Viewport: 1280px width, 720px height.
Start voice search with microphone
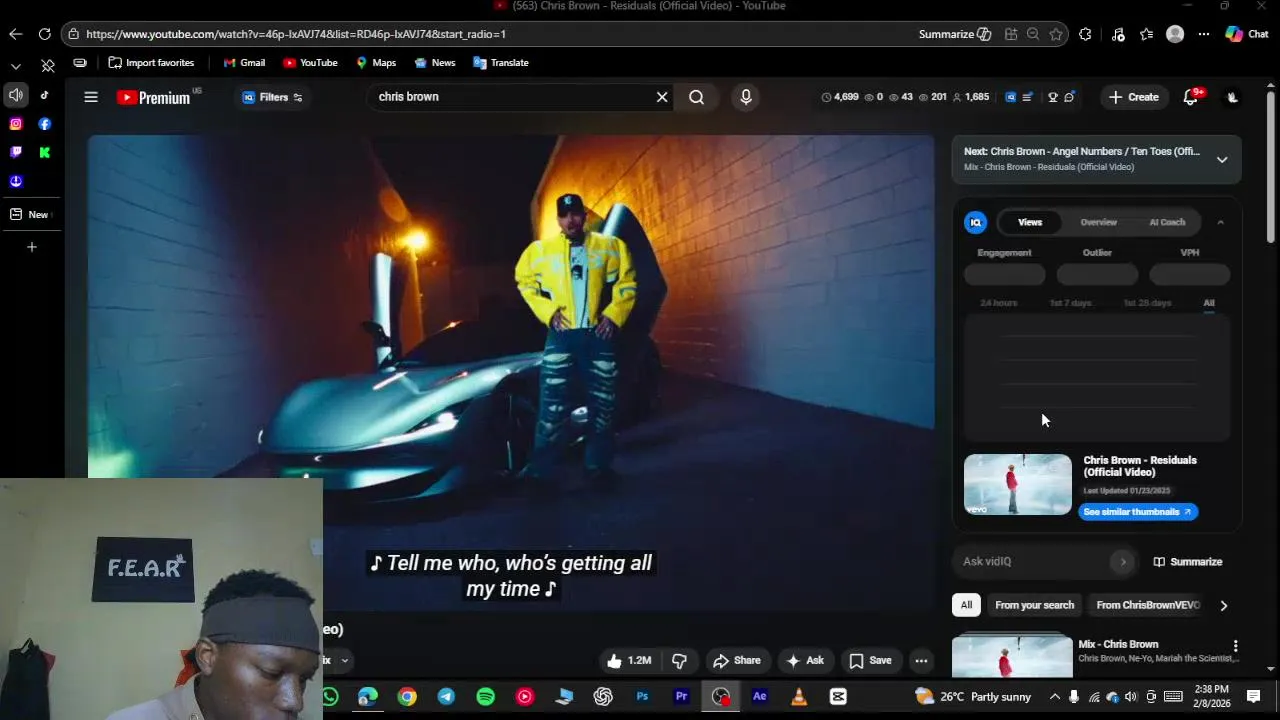[x=745, y=97]
